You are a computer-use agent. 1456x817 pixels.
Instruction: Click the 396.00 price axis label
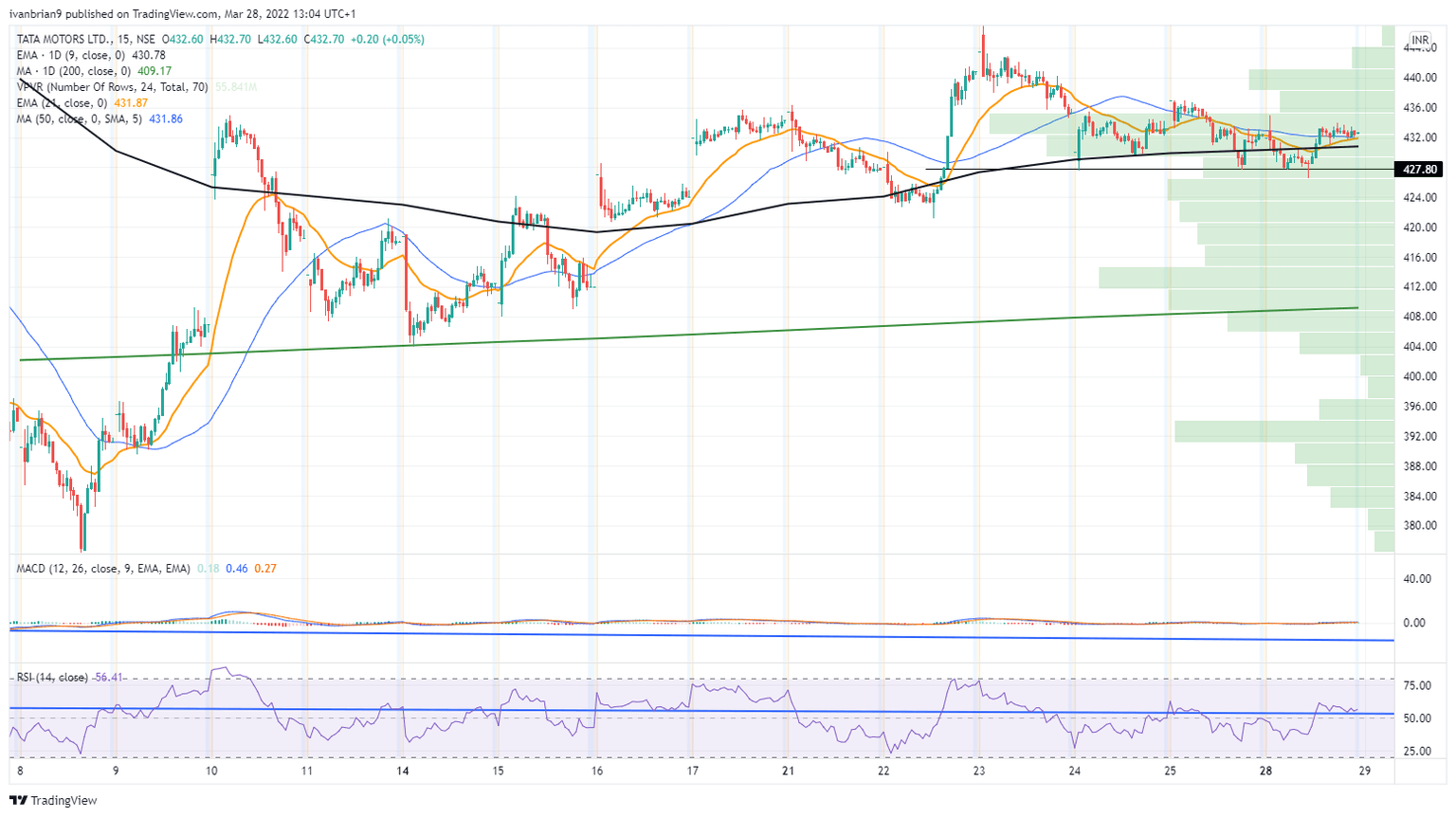pyautogui.click(x=1421, y=407)
